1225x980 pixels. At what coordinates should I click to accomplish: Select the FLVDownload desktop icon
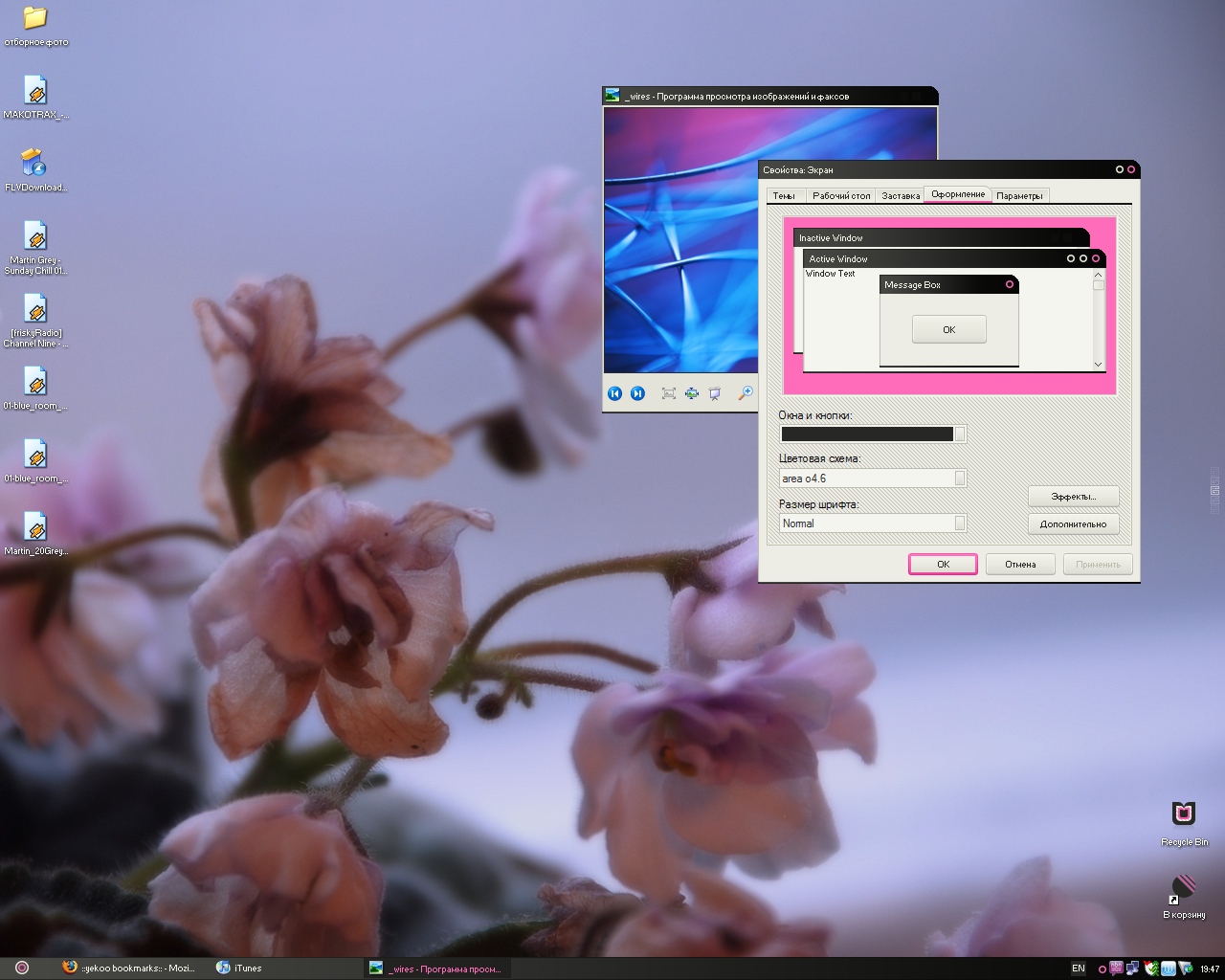(35, 170)
